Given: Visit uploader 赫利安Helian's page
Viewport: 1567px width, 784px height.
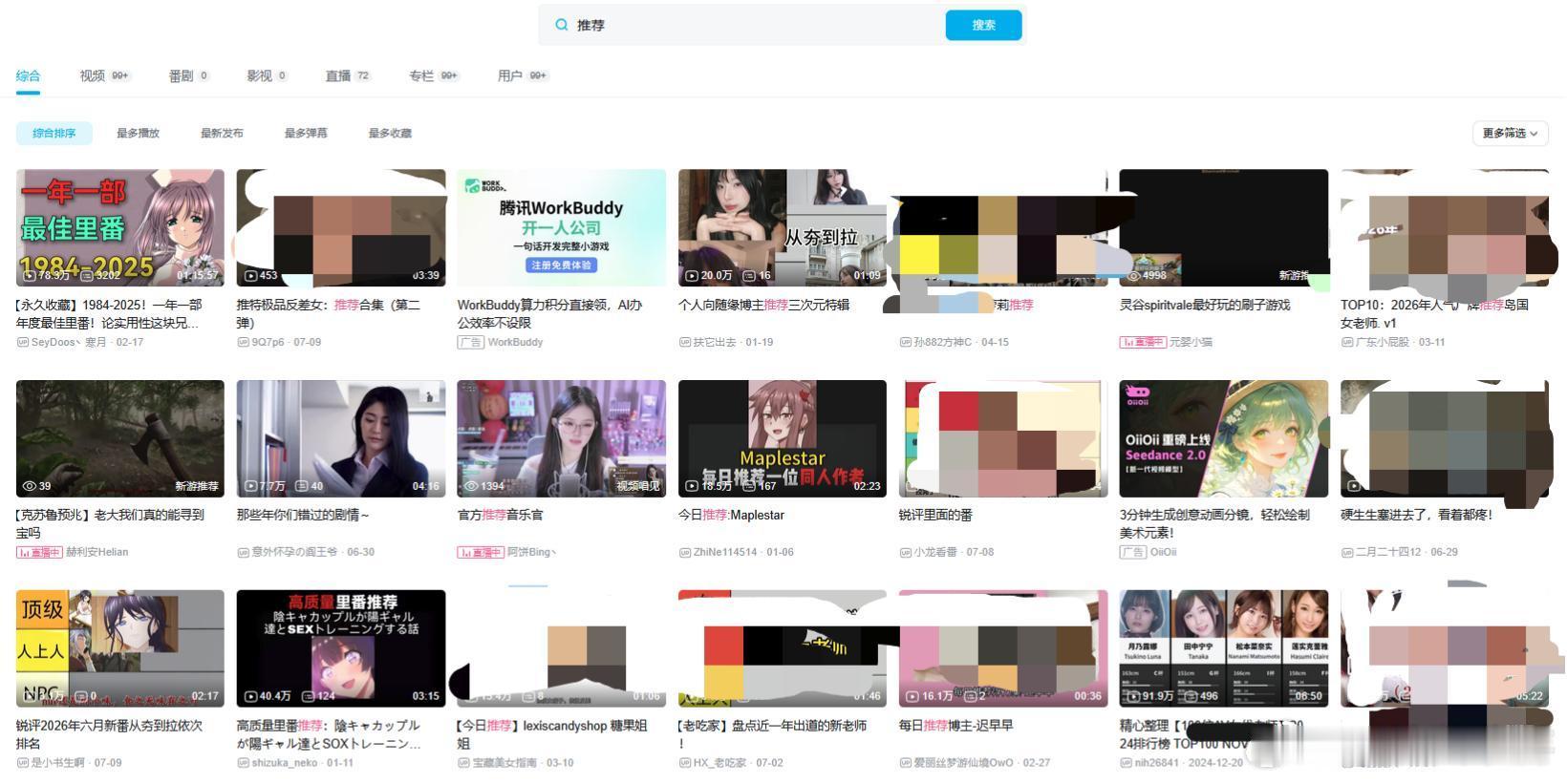Looking at the screenshot, I should click(97, 552).
